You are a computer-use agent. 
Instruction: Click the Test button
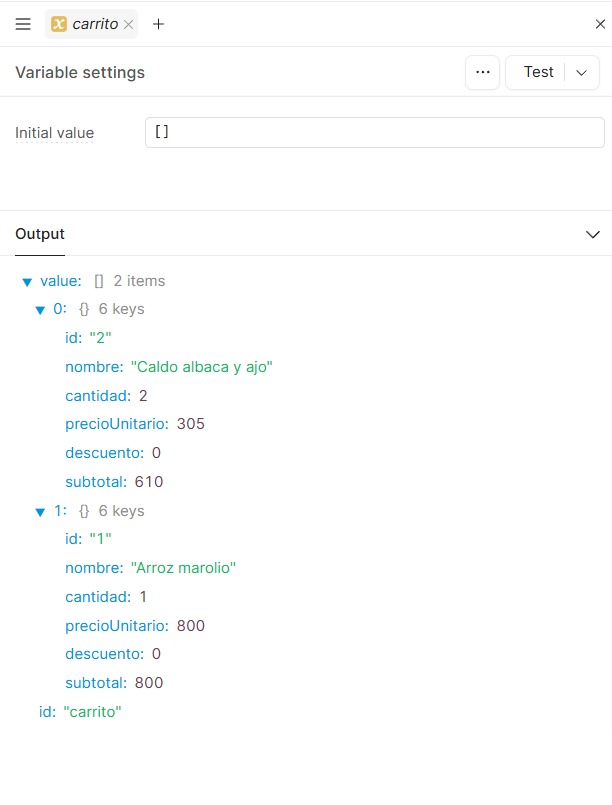pos(538,72)
